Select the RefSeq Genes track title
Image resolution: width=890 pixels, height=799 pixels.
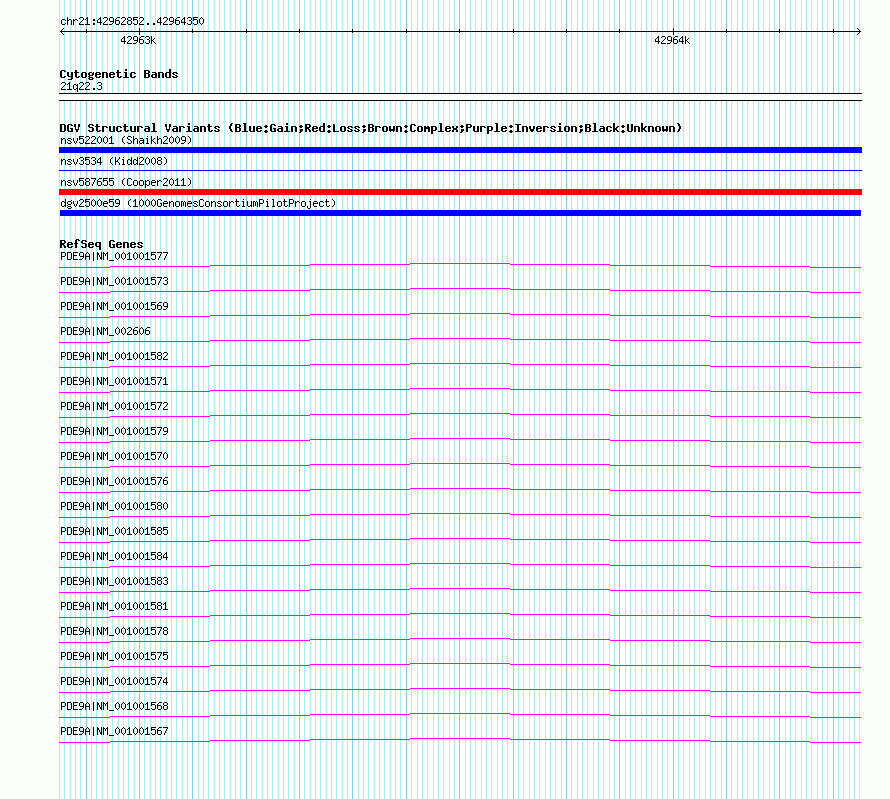click(x=101, y=244)
